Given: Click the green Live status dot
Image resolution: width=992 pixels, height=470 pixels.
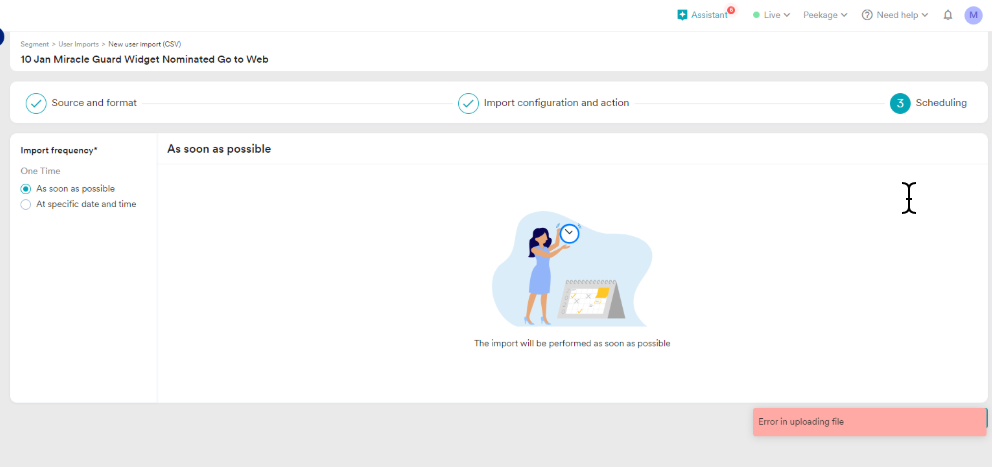Looking at the screenshot, I should pos(756,15).
